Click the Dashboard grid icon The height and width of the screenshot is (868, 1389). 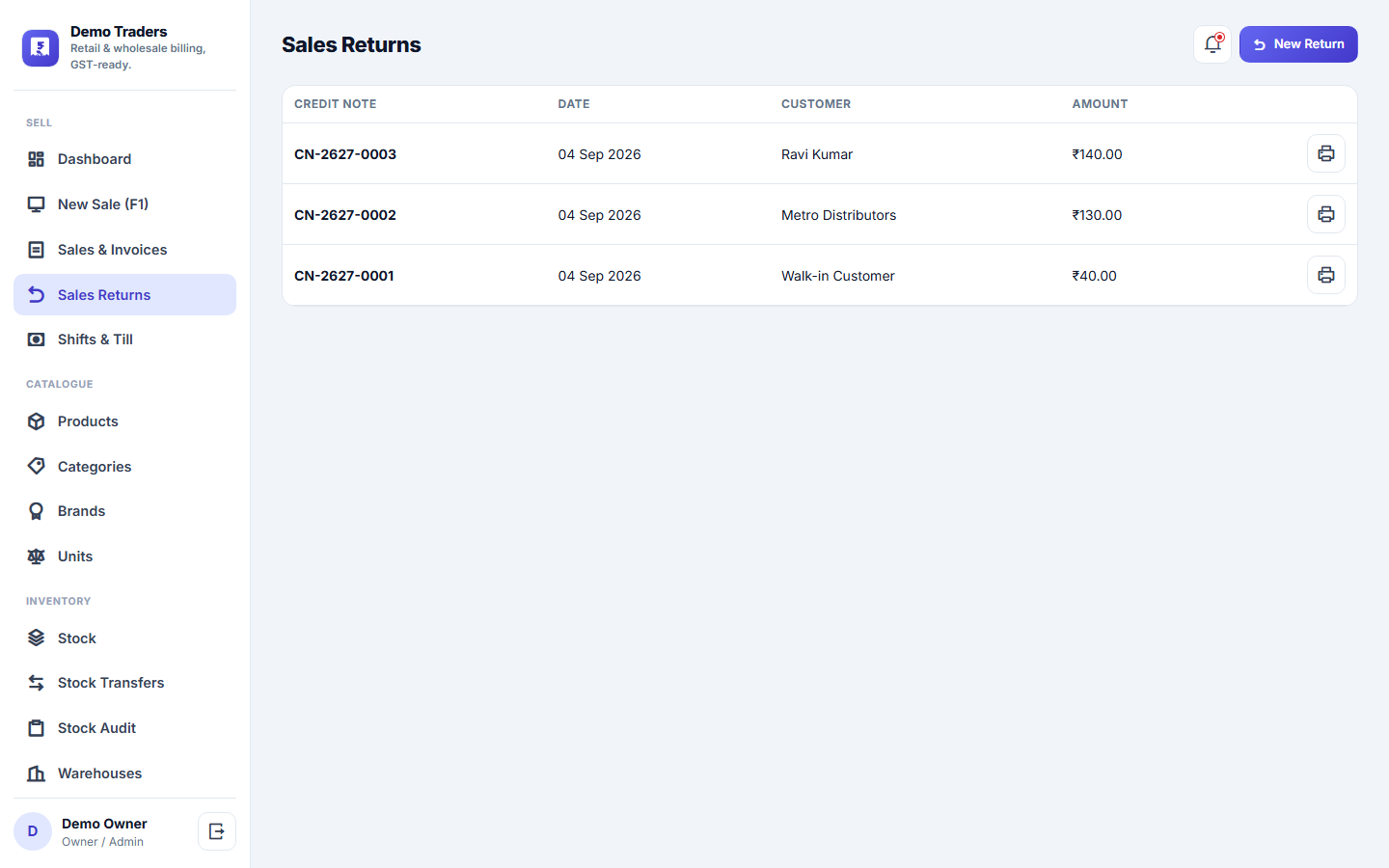(x=37, y=159)
